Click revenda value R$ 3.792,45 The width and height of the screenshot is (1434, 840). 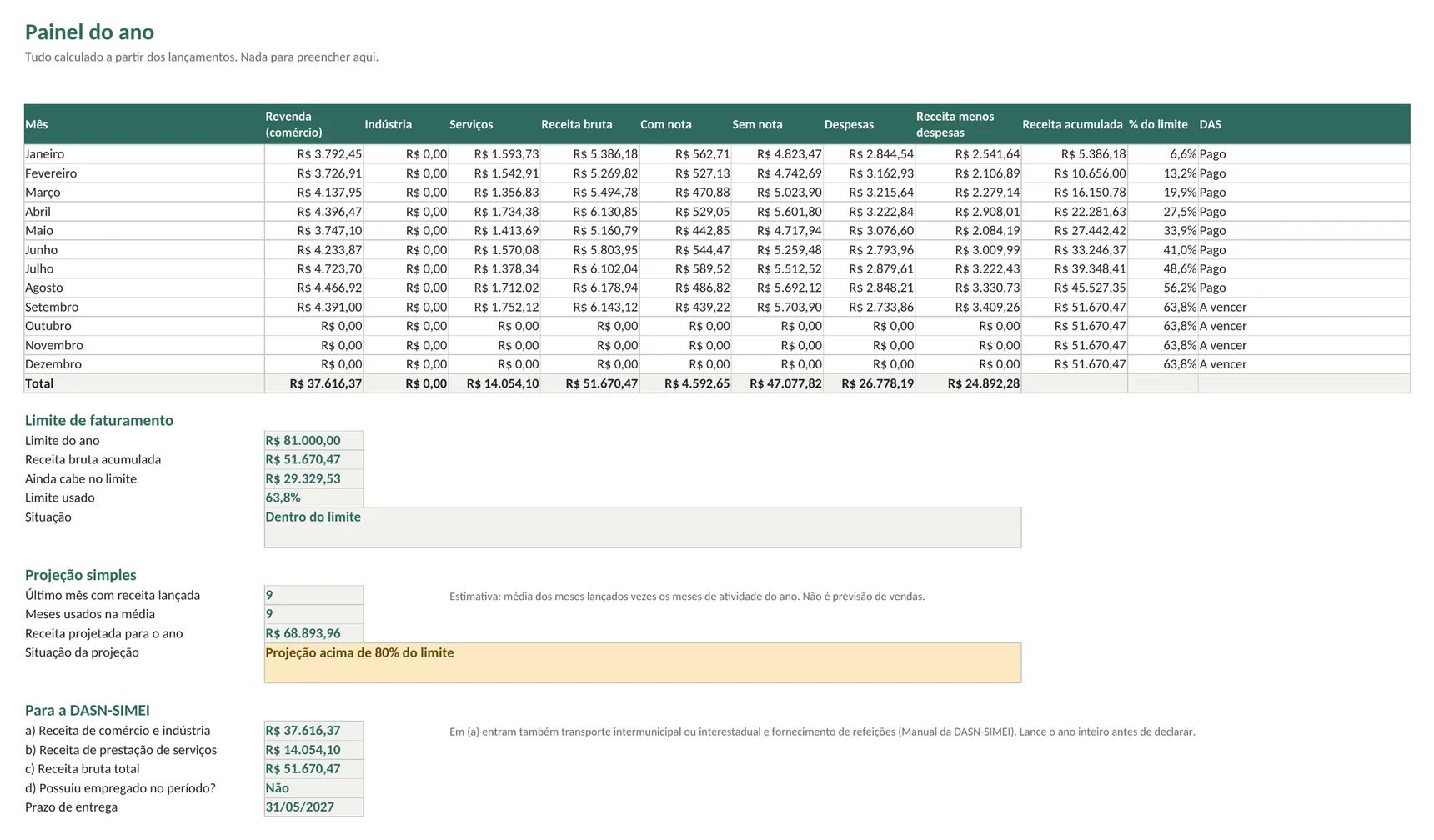[x=313, y=154]
